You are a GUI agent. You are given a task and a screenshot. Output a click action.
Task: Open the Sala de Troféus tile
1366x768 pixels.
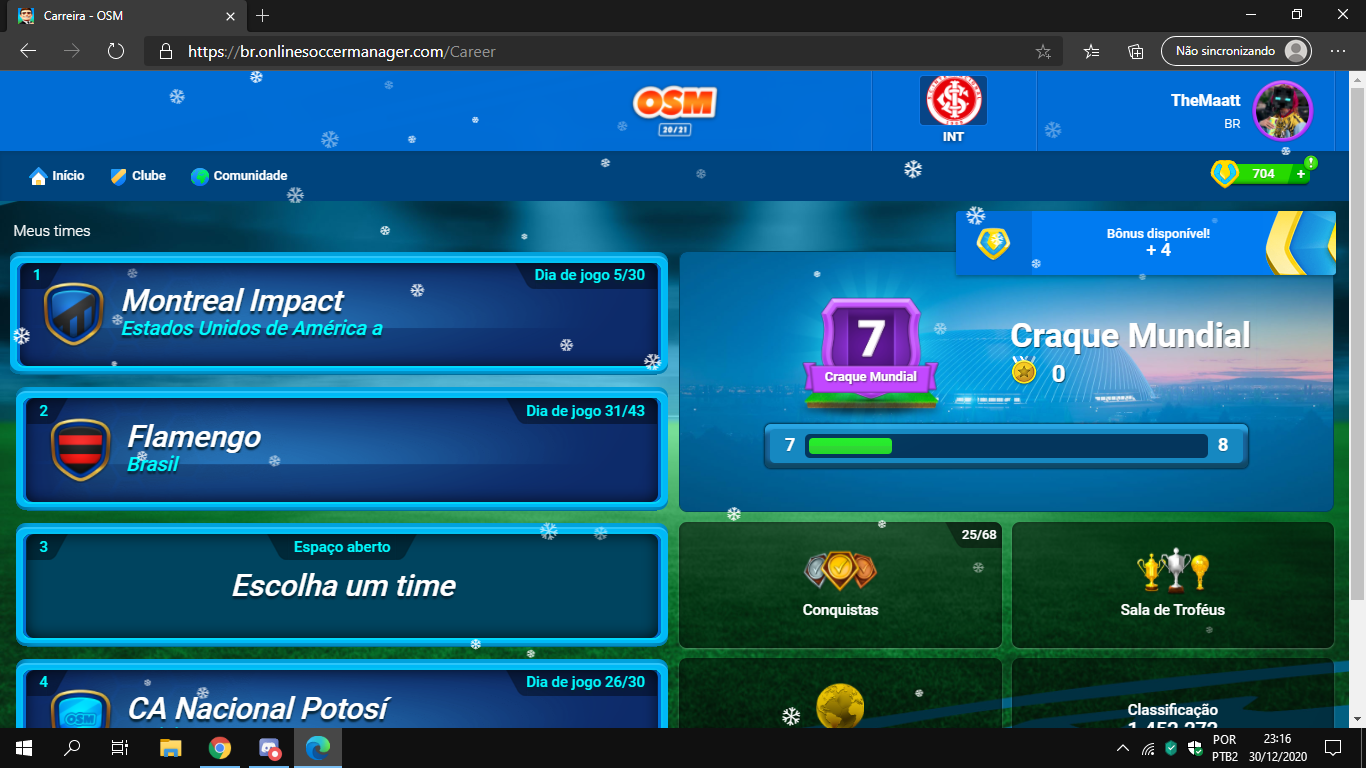[x=1173, y=585]
